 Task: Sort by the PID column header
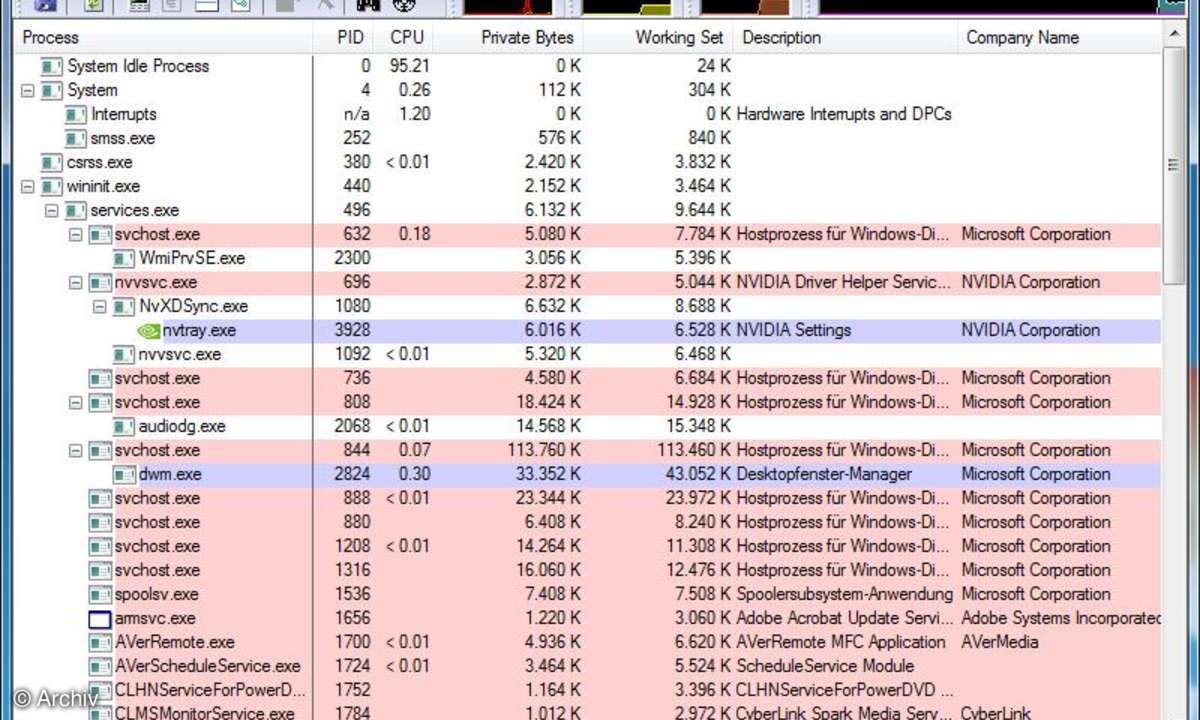pyautogui.click(x=343, y=38)
